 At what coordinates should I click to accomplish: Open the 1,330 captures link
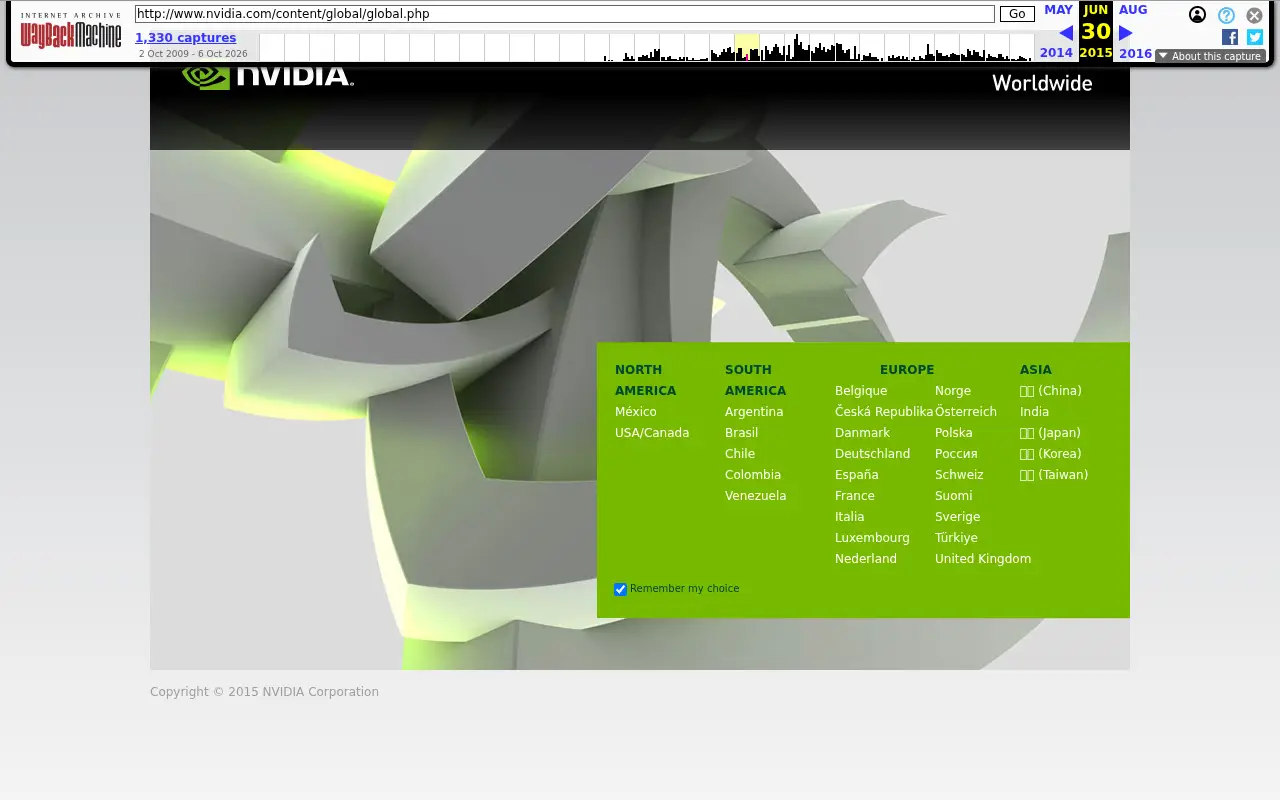click(x=186, y=38)
